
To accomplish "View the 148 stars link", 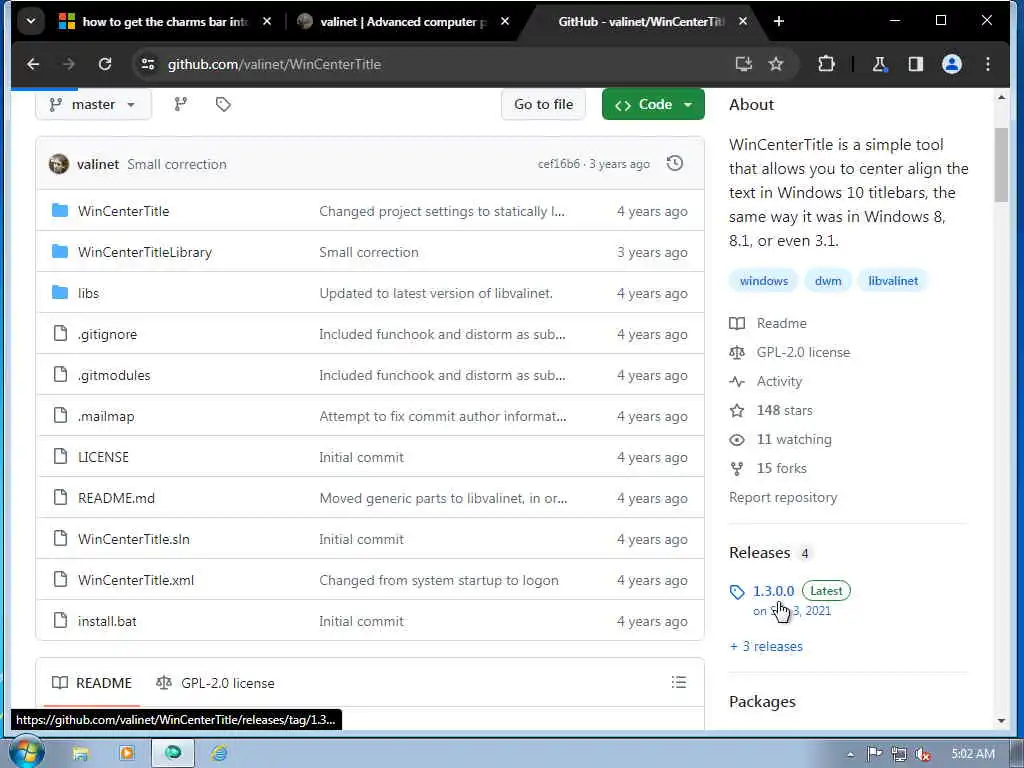I will [x=771, y=410].
